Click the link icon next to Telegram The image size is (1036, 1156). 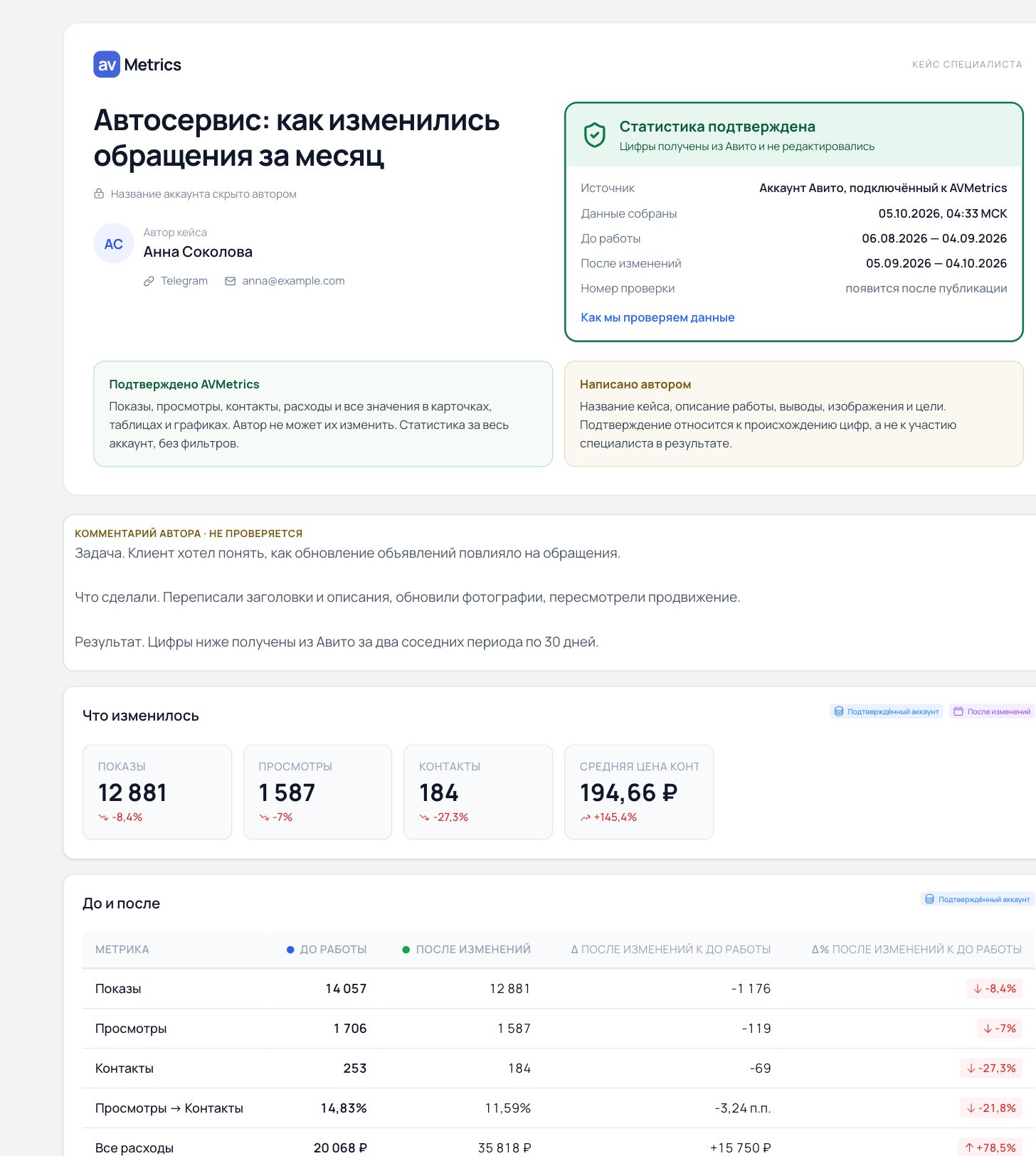(149, 281)
